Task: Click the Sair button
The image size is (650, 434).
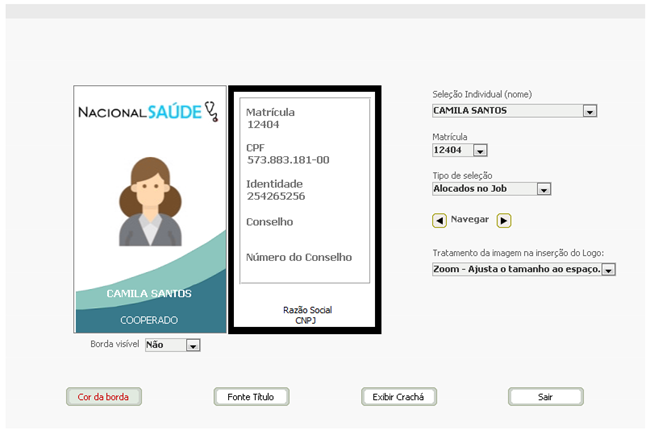Action: click(546, 397)
